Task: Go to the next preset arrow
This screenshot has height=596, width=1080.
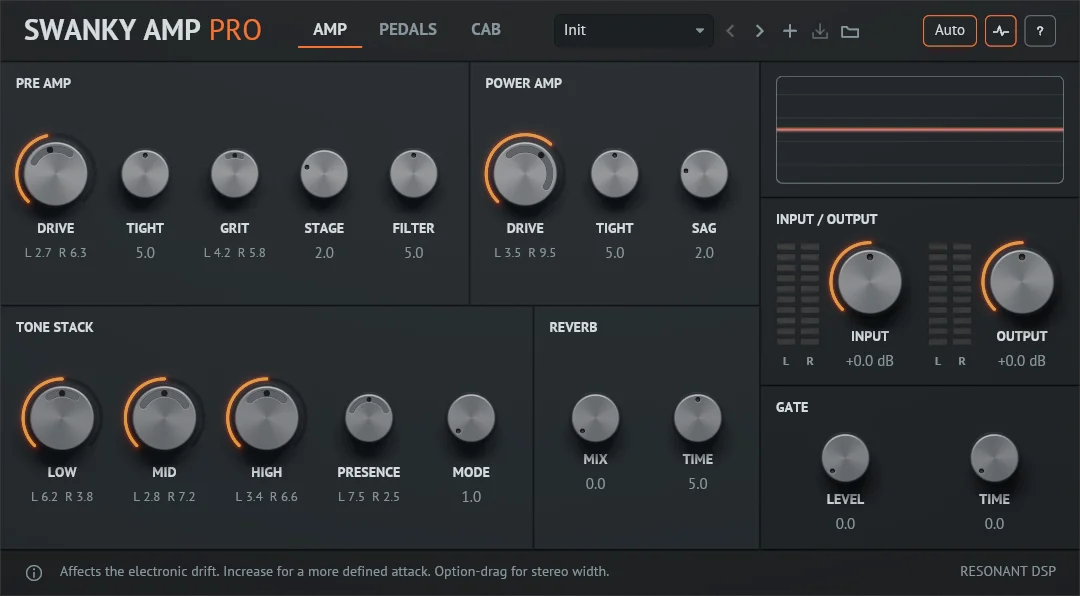Action: tap(760, 31)
